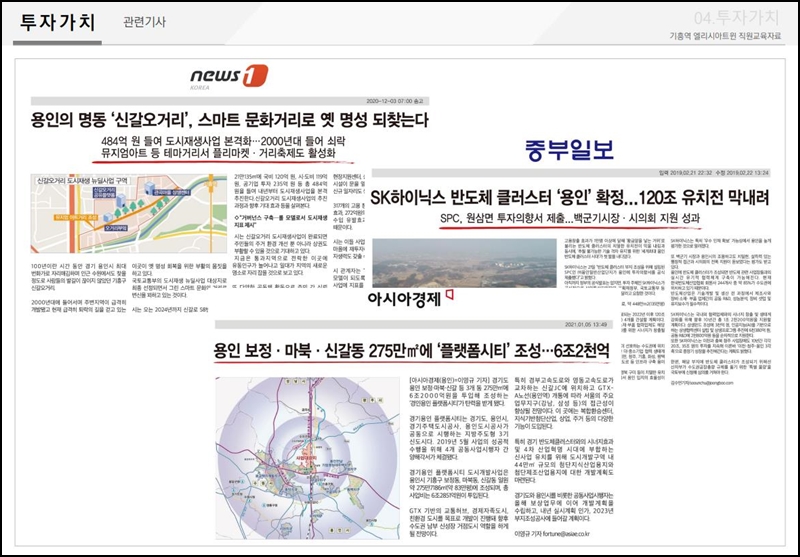Open the 신갈오거리 스마트 문화거리 headline
The height and width of the screenshot is (557, 800).
point(230,120)
